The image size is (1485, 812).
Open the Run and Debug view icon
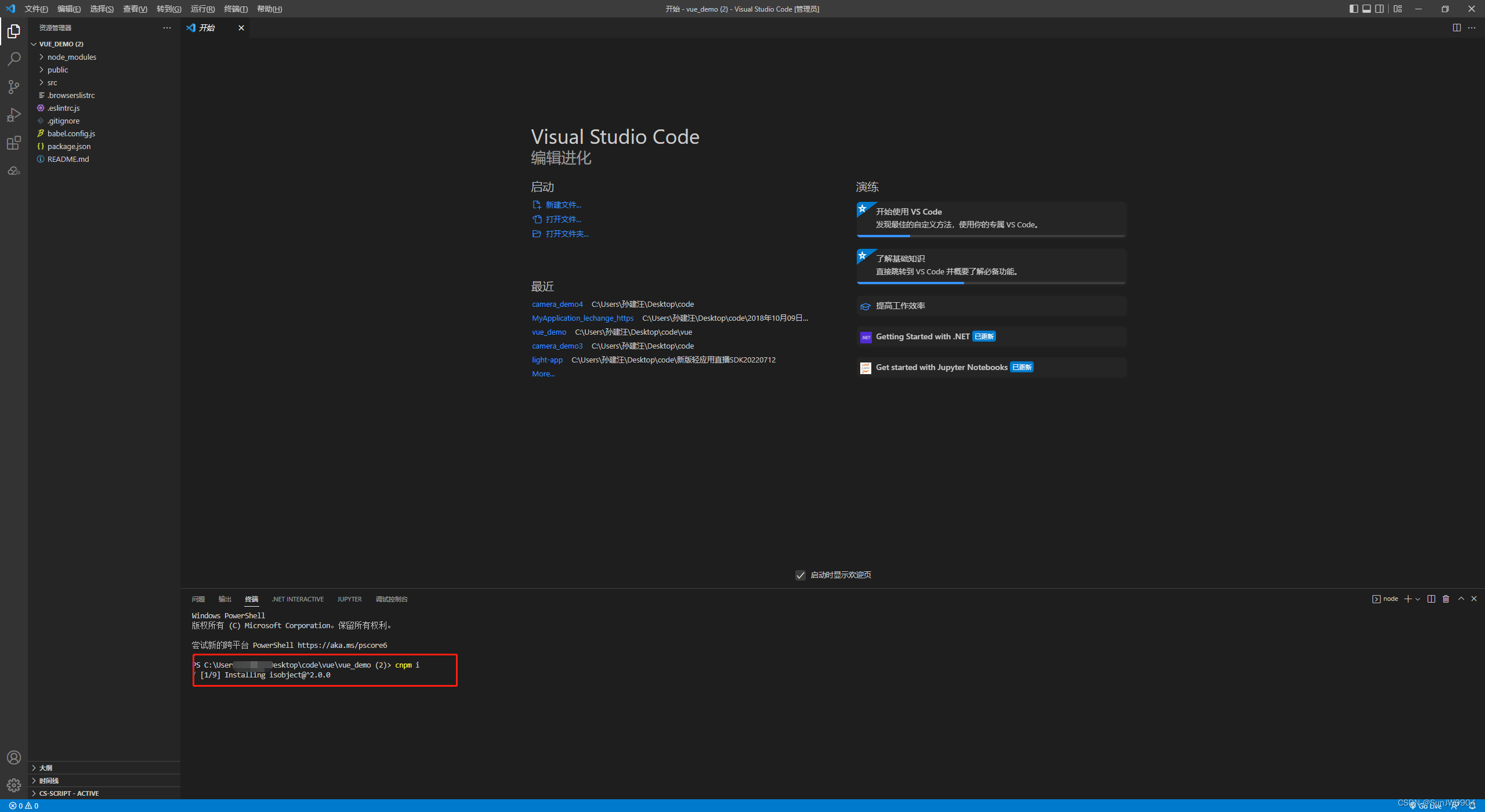coord(14,115)
